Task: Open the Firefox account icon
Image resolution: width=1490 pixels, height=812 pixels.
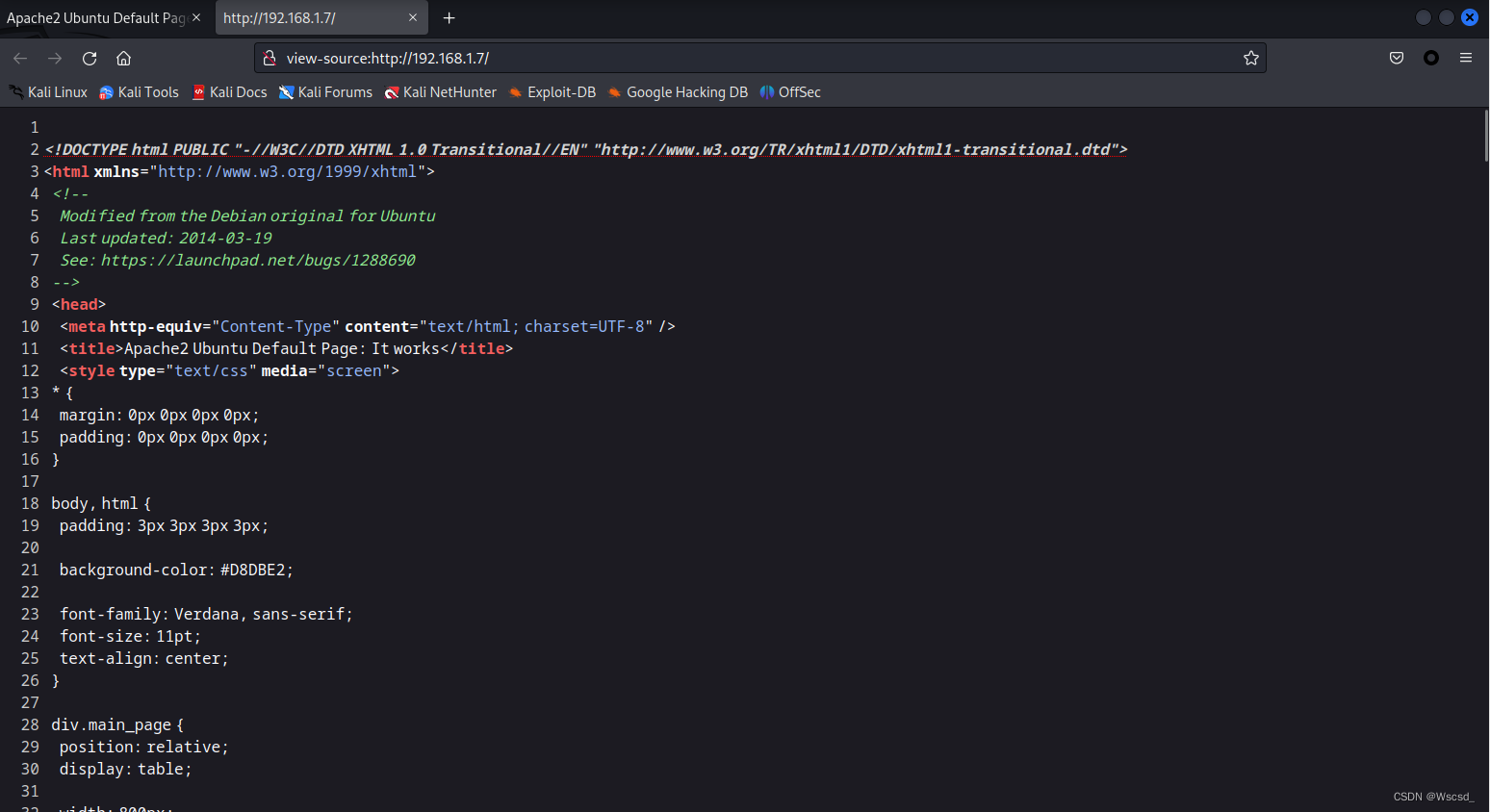Action: click(x=1431, y=59)
